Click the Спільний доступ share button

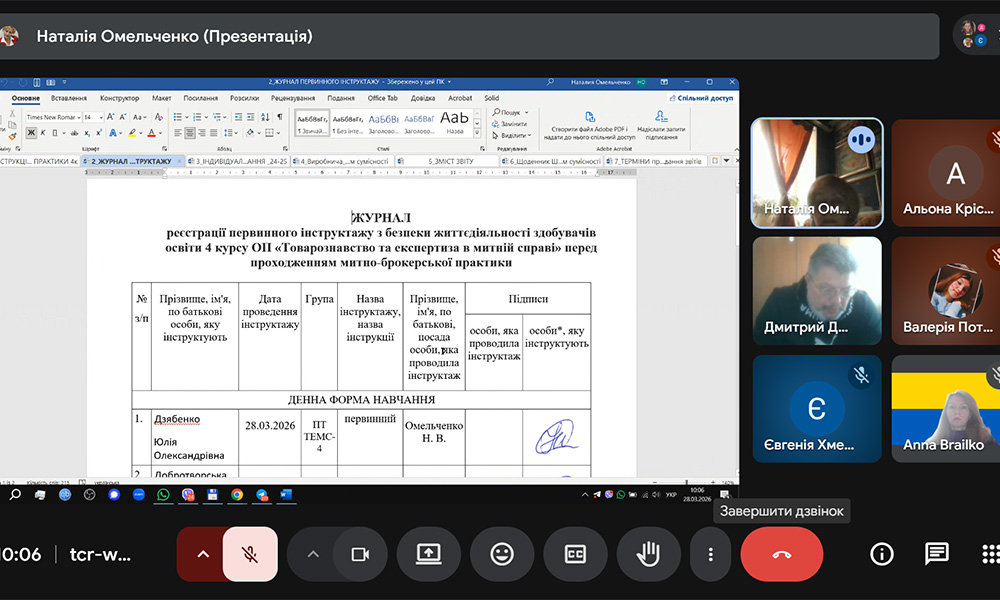coord(703,98)
